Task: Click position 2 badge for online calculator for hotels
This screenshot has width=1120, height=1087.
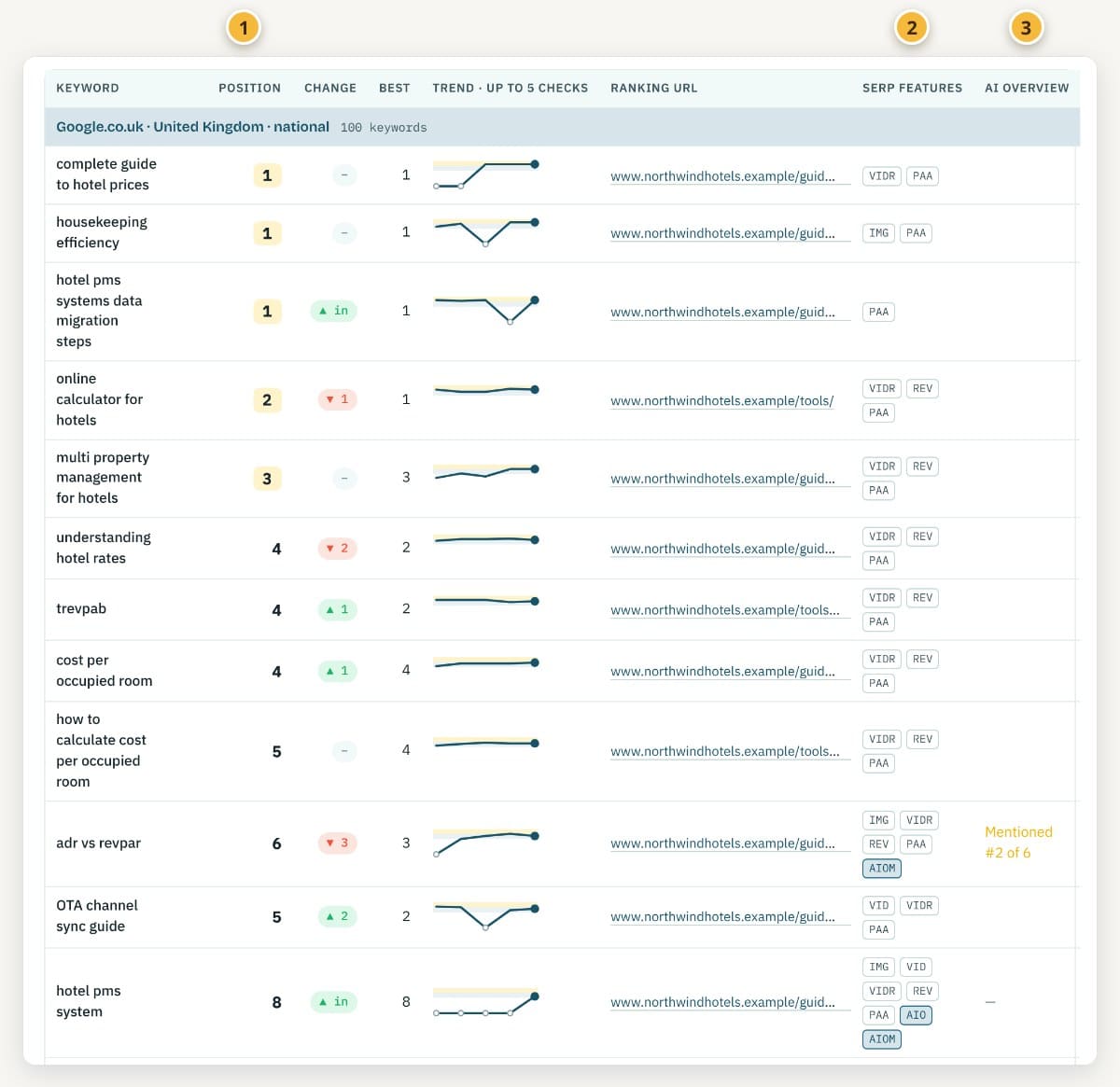Action: [267, 399]
